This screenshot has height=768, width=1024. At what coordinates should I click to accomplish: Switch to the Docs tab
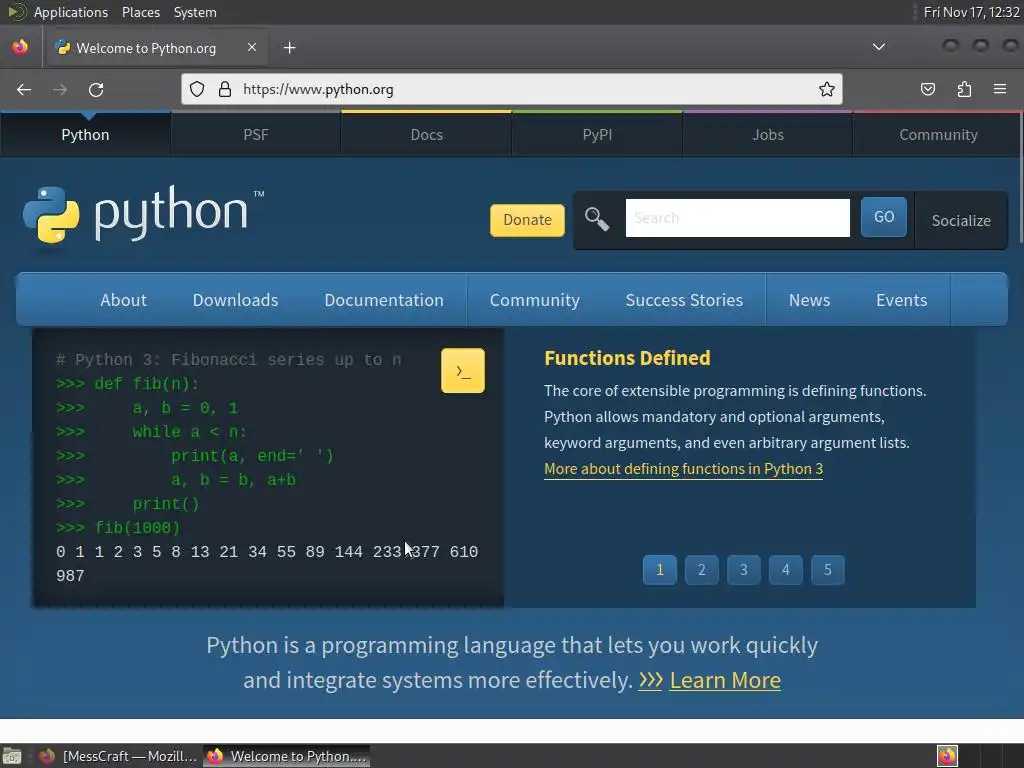(426, 135)
